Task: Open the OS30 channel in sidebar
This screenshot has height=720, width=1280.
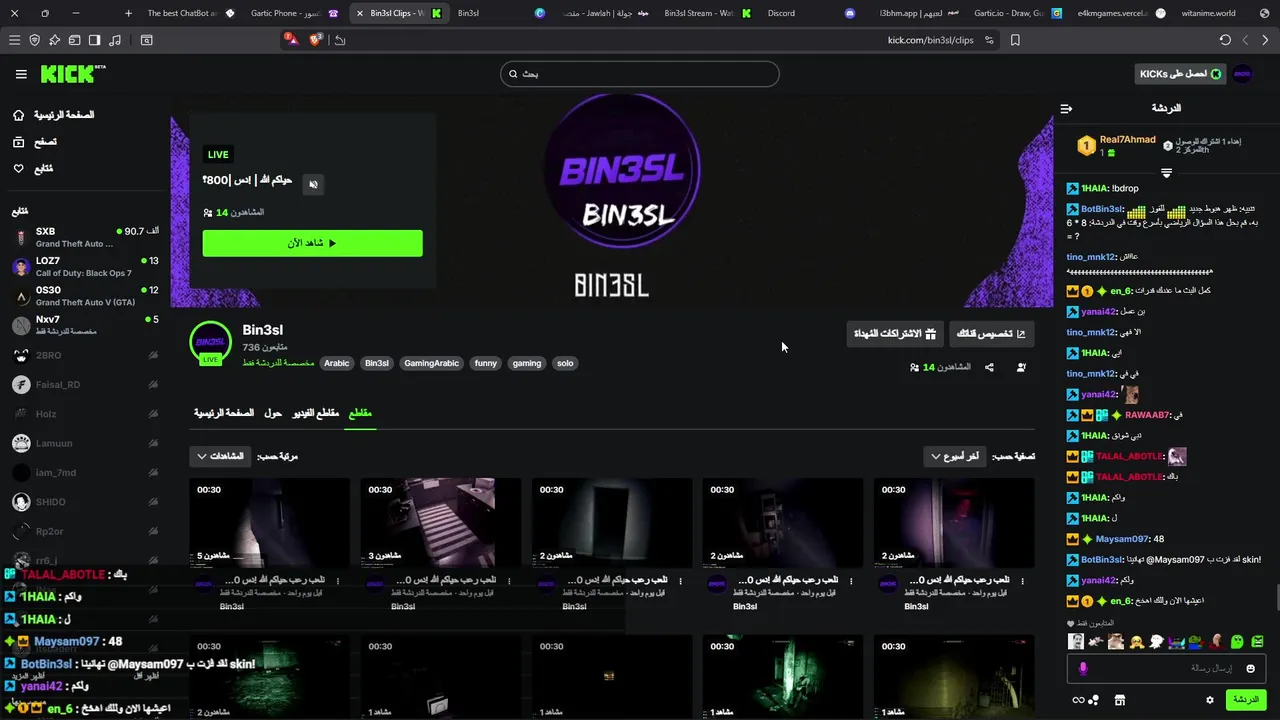Action: pyautogui.click(x=85, y=296)
